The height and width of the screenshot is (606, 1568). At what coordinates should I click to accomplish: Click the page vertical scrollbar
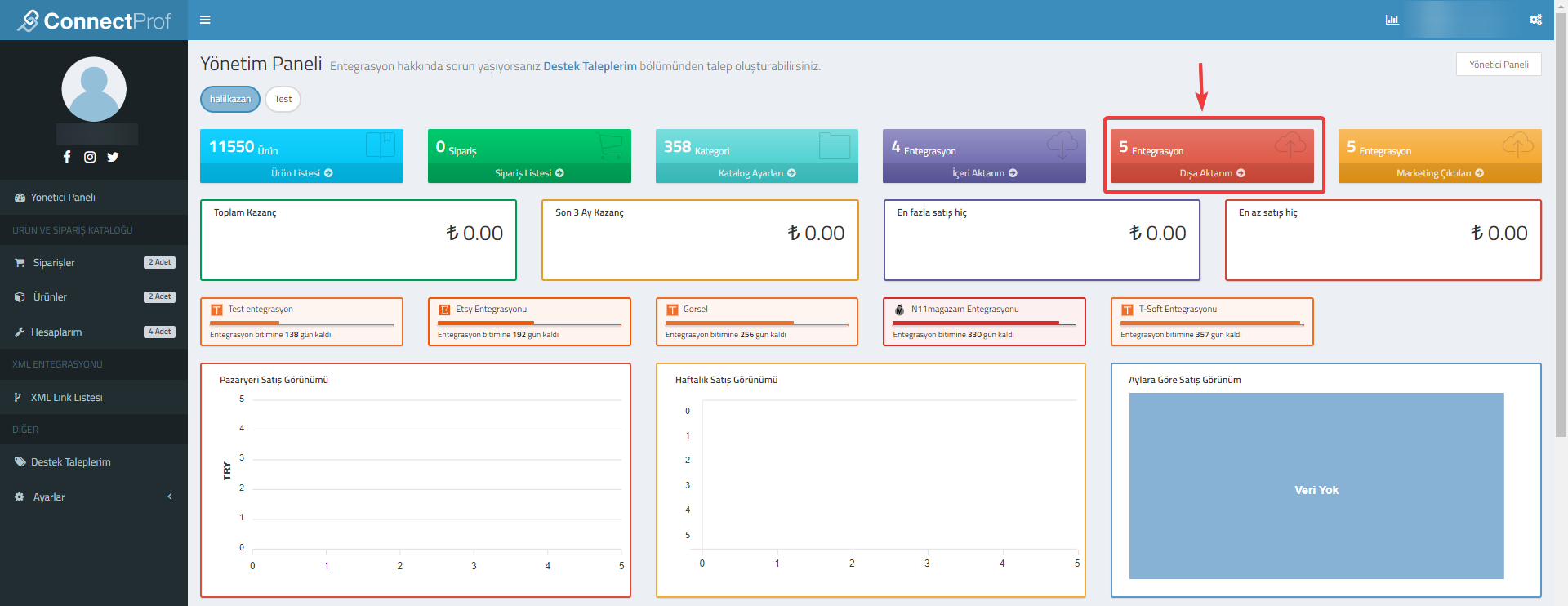(x=1561, y=225)
